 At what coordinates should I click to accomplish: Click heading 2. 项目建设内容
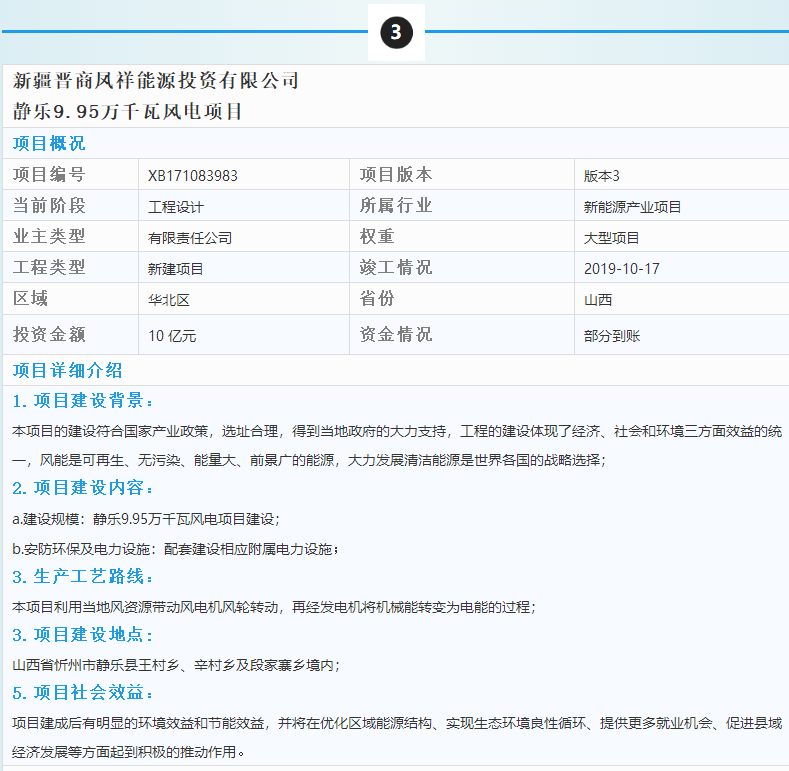coord(82,488)
